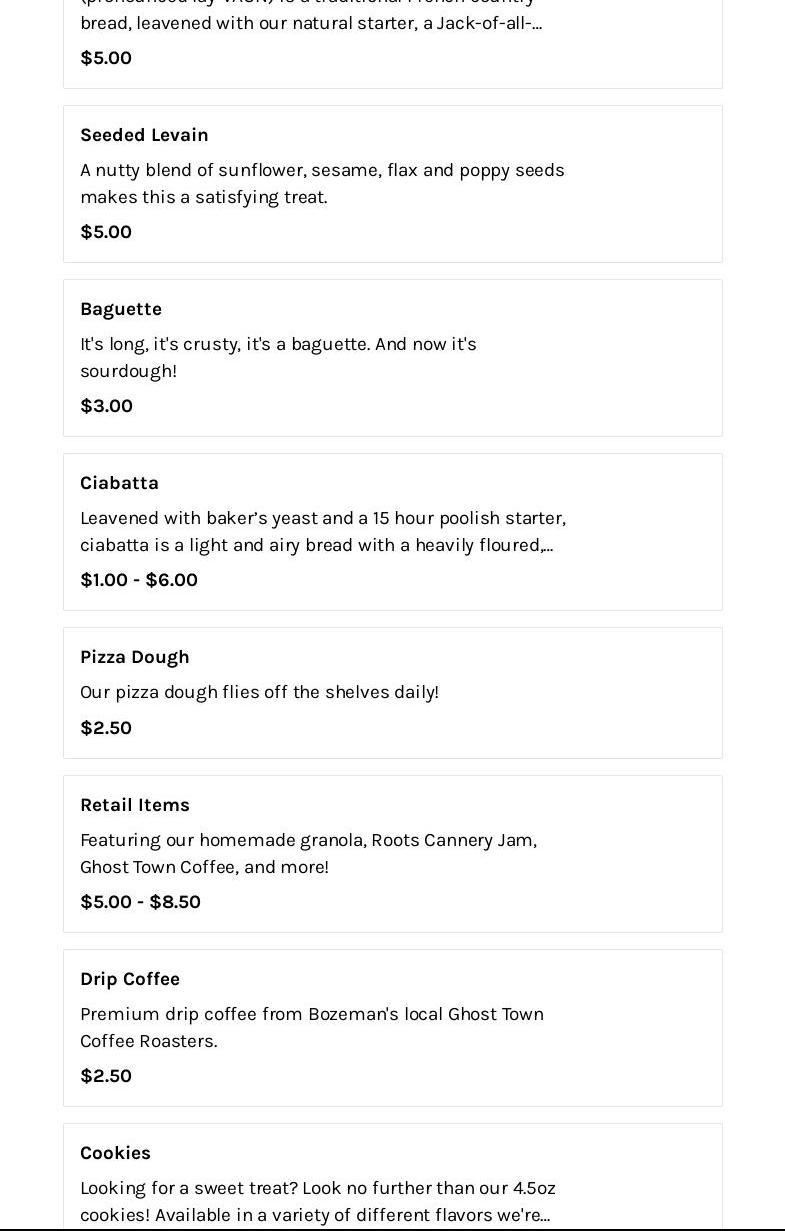Click the Ciabatta poolish starter description
Image resolution: width=785 pixels, height=1231 pixels.
click(322, 531)
